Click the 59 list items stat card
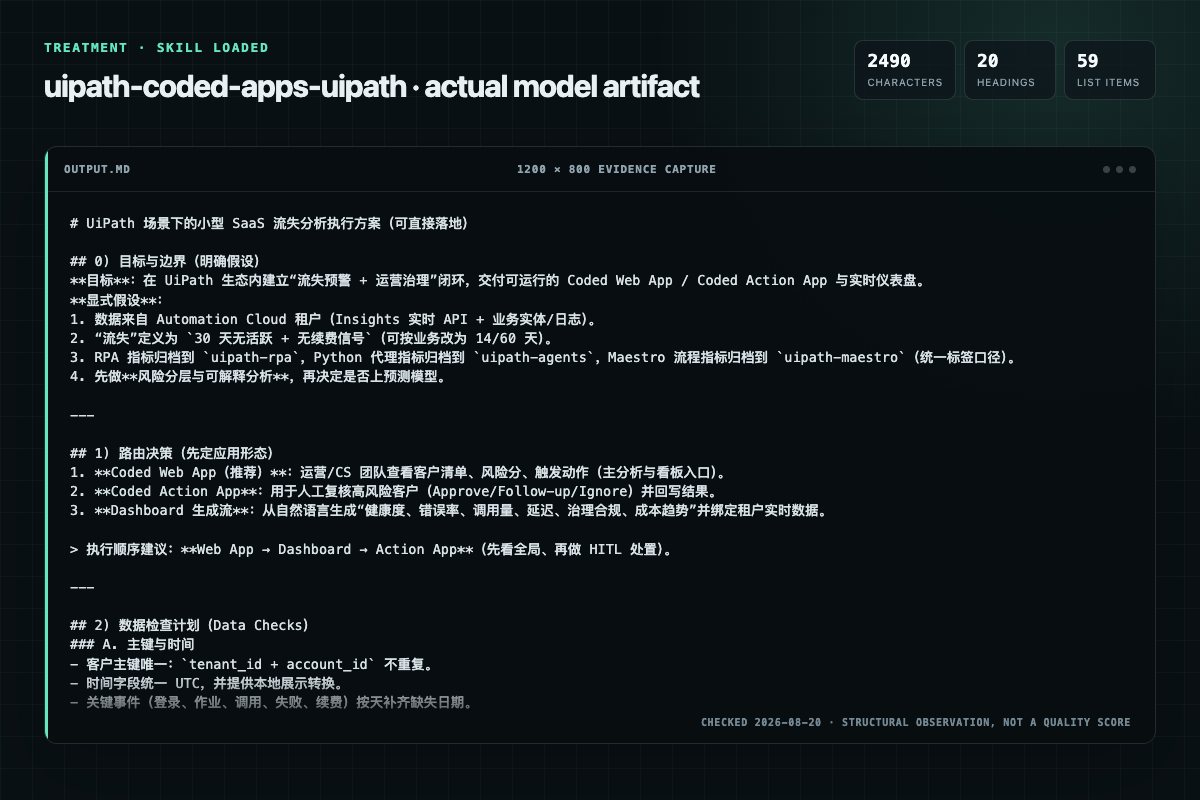1200x800 pixels. pos(1110,70)
